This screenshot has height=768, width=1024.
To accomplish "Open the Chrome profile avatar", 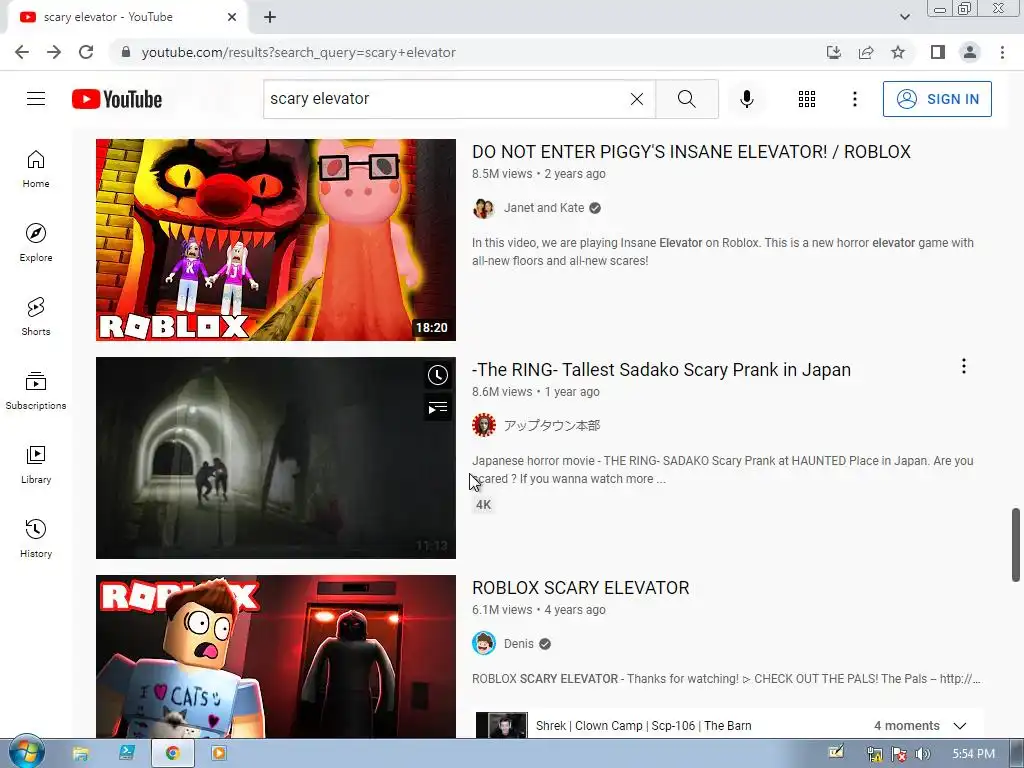I will [970, 52].
